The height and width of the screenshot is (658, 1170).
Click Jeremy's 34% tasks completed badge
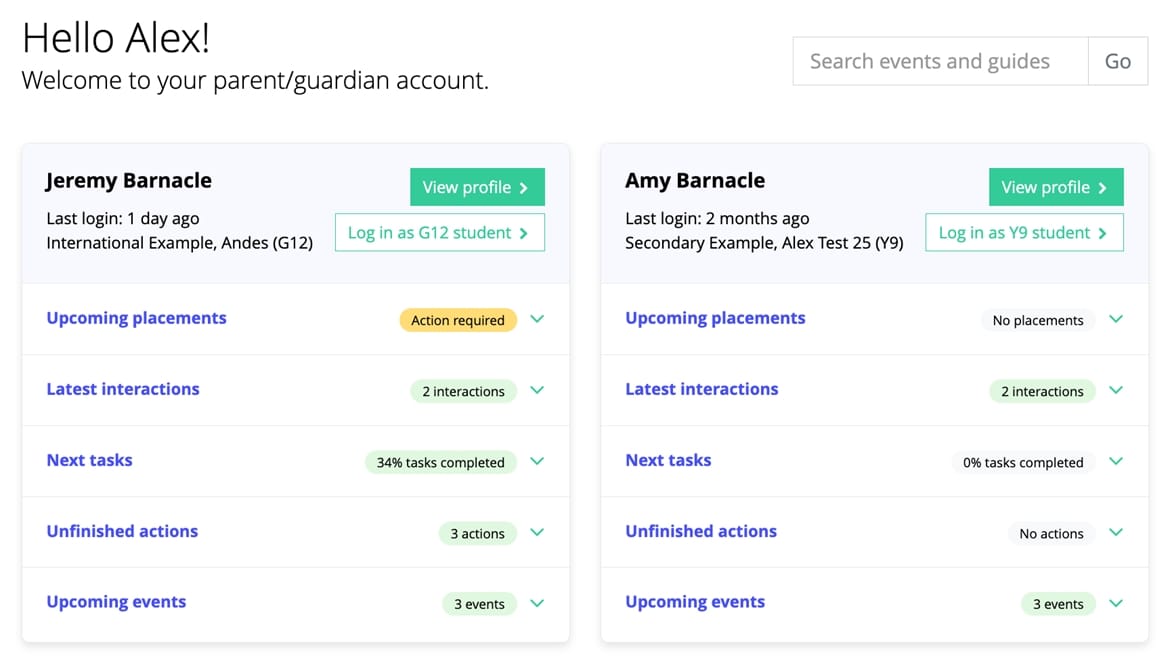click(x=440, y=462)
